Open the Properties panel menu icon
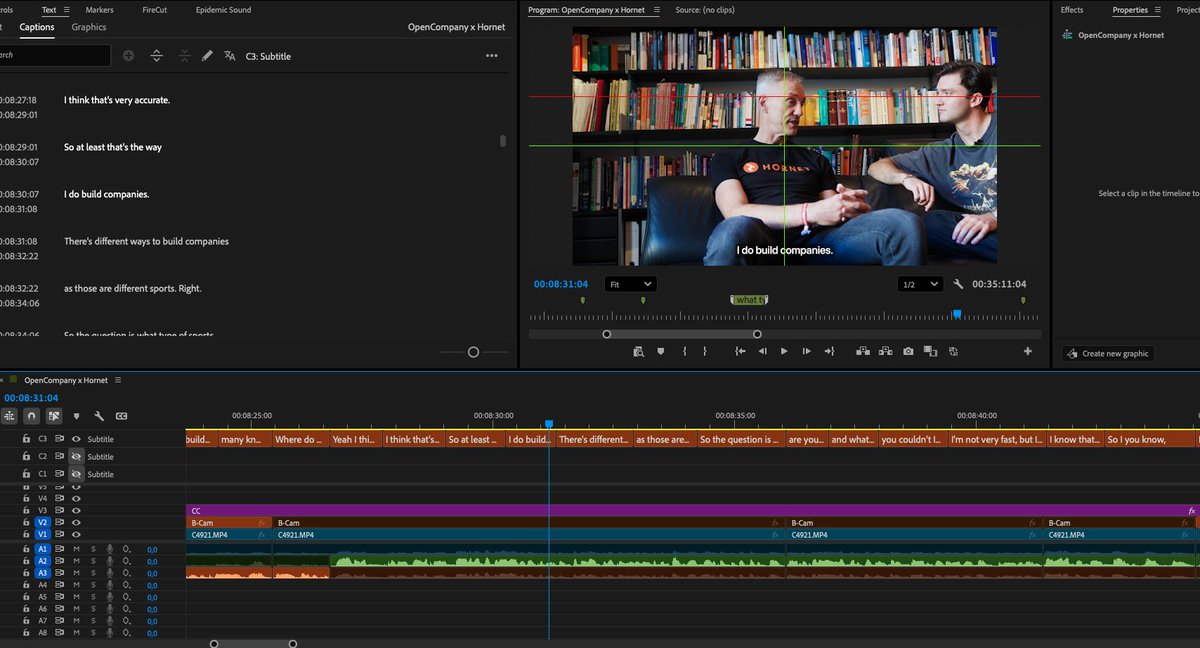The height and width of the screenshot is (648, 1200). [1158, 10]
